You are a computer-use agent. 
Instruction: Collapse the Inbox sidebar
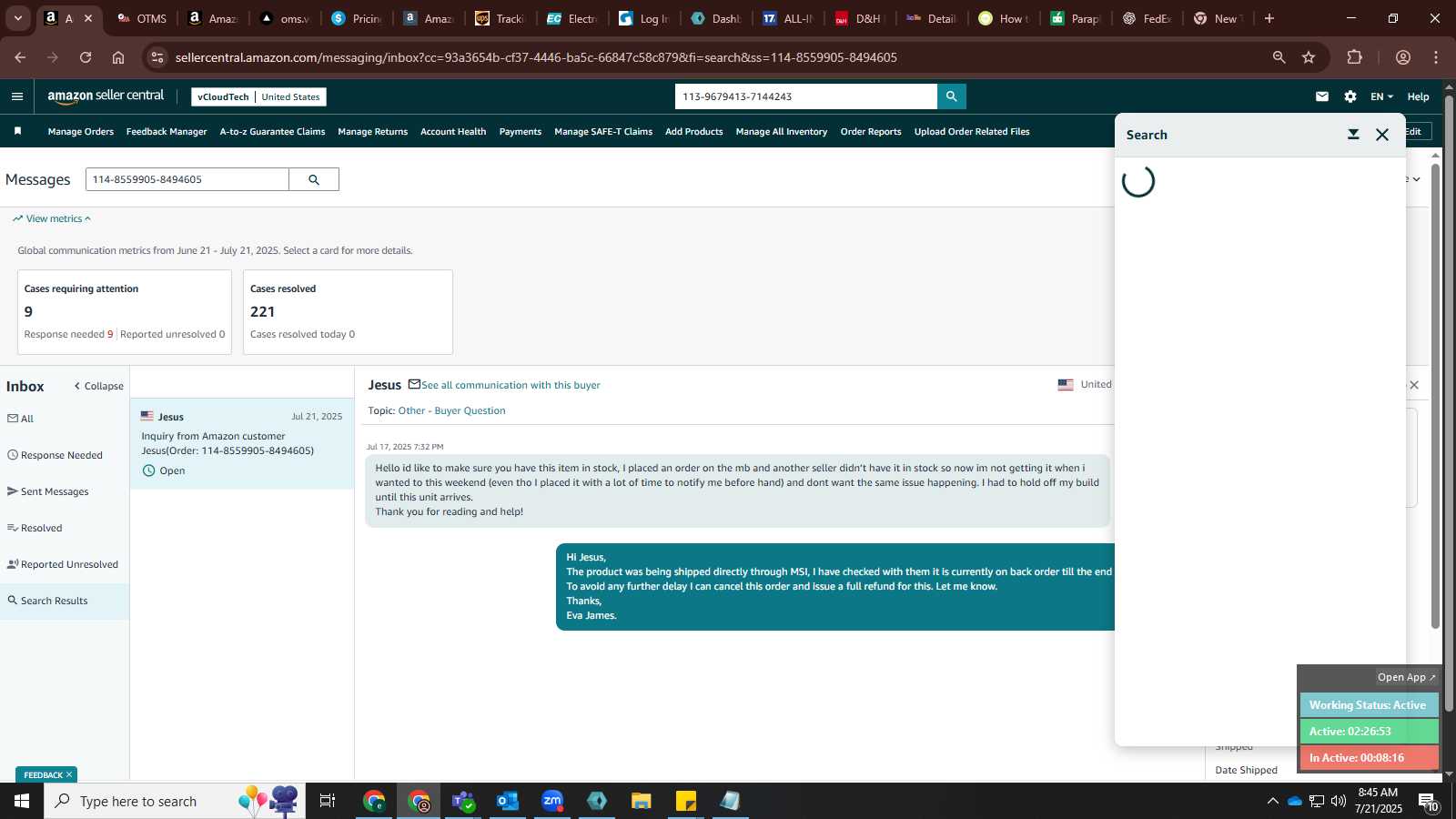pyautogui.click(x=98, y=386)
